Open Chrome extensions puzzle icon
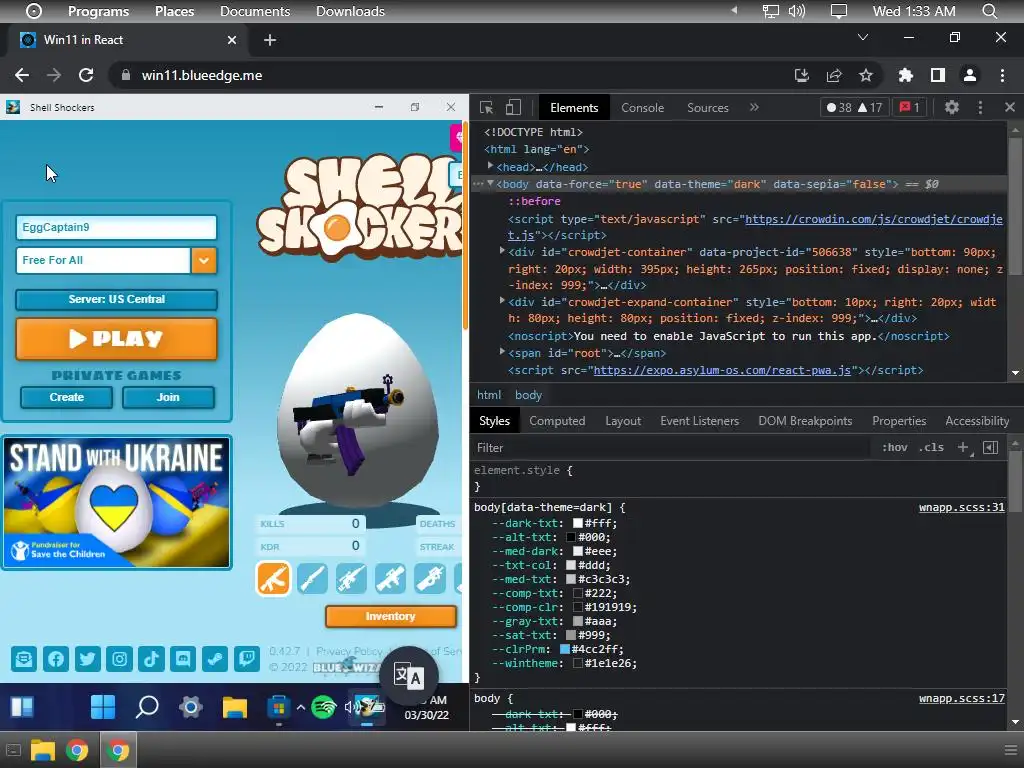 (x=906, y=75)
